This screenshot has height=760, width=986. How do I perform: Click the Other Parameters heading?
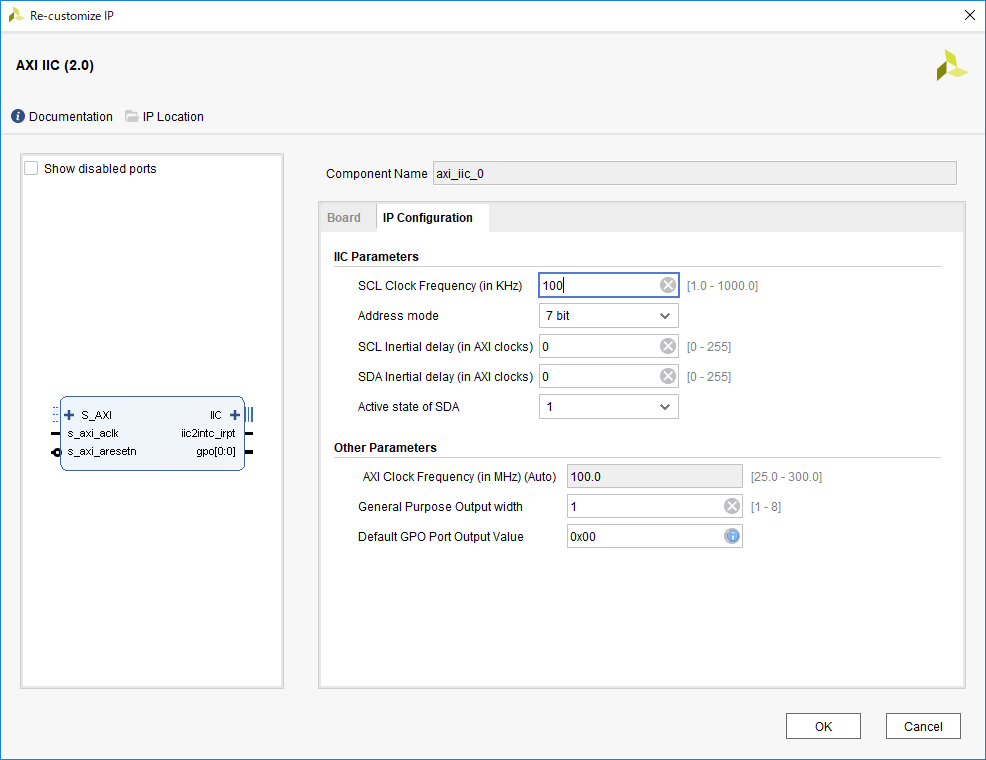coord(385,448)
